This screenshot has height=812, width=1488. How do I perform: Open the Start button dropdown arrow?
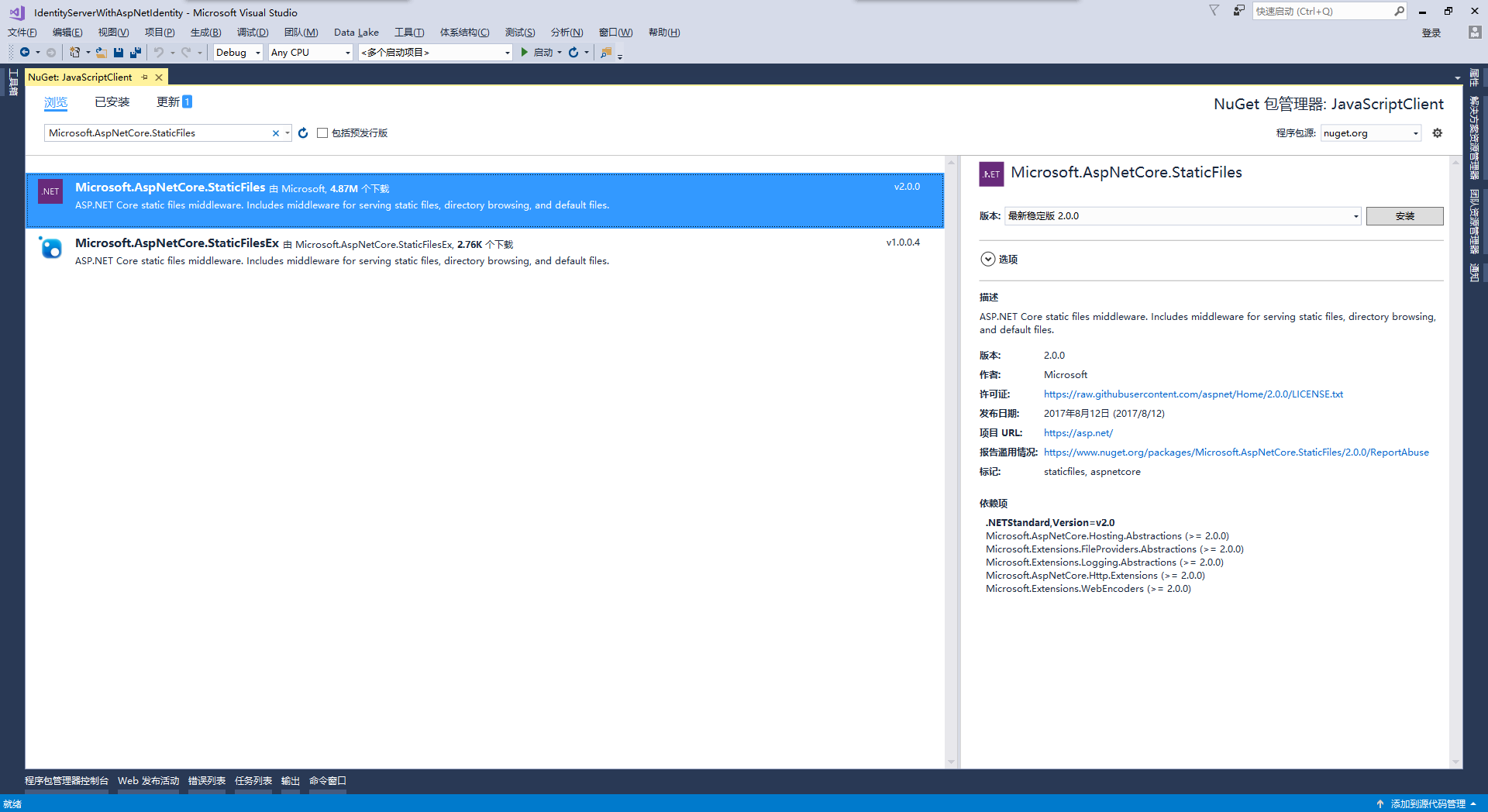click(x=560, y=52)
